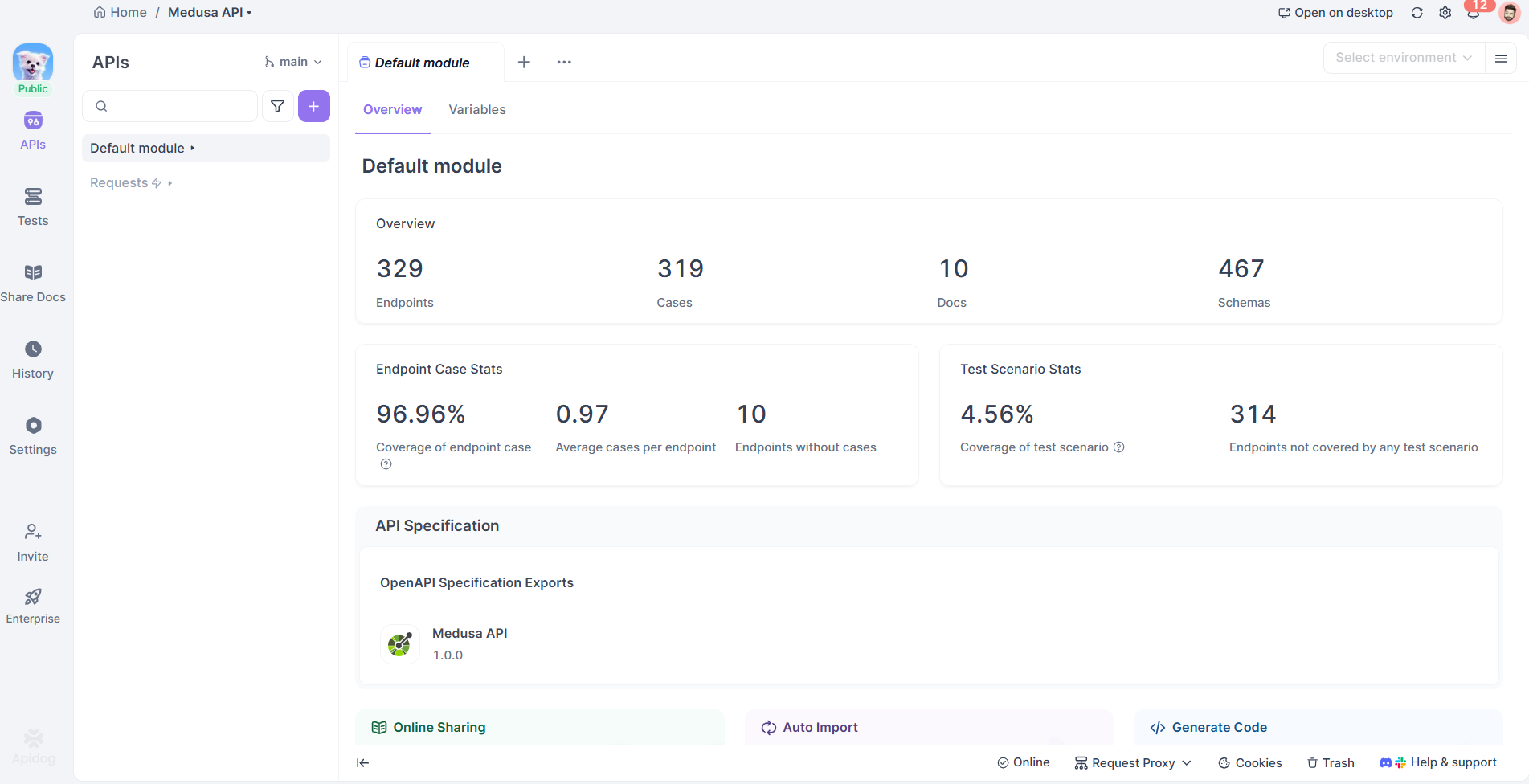Click the 96.96% coverage value
The width and height of the screenshot is (1529, 784).
[x=421, y=414]
